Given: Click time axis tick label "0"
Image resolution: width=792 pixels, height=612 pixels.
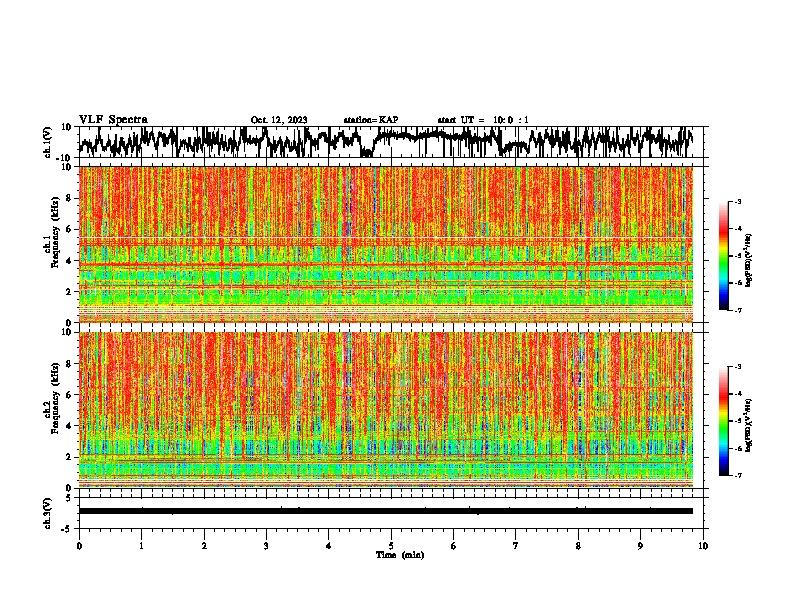Looking at the screenshot, I should (x=79, y=546).
